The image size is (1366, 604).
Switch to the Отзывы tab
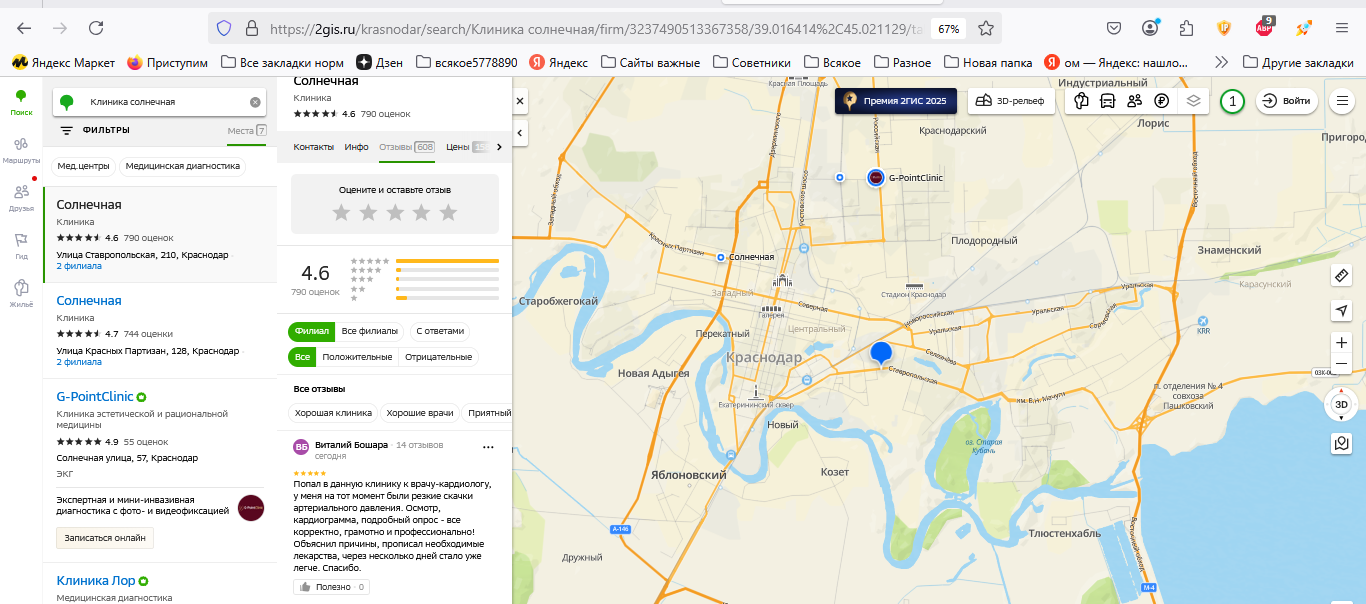(x=407, y=147)
